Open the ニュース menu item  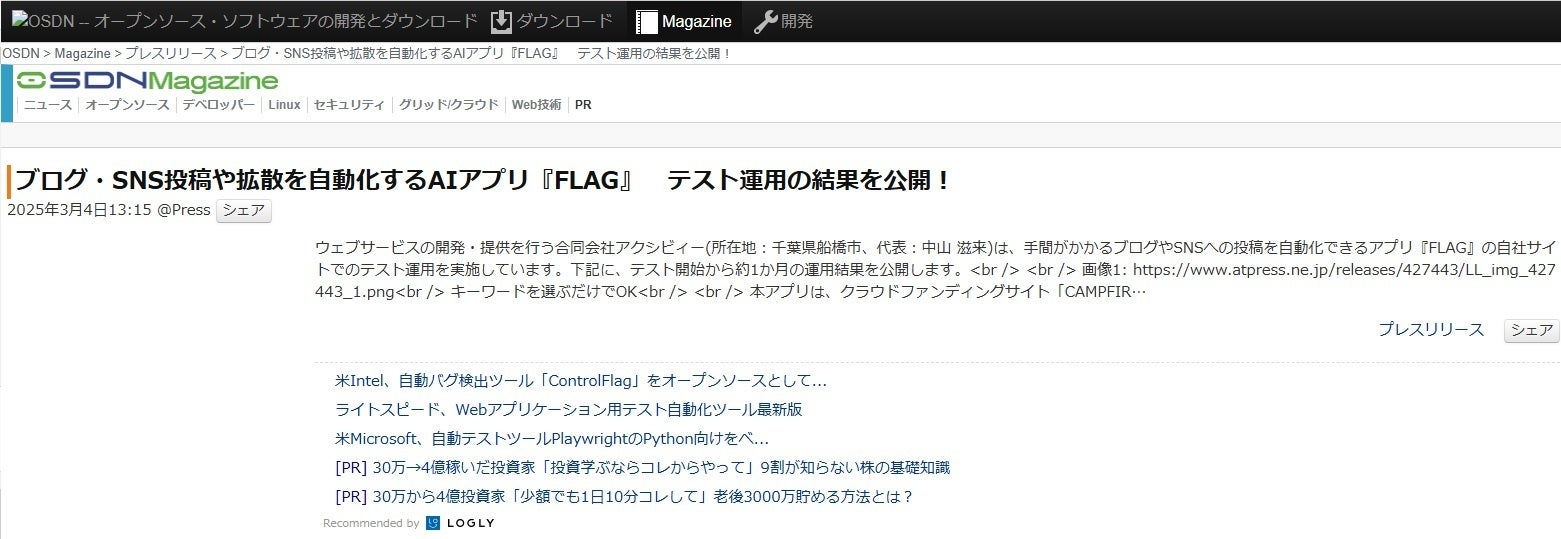48,105
